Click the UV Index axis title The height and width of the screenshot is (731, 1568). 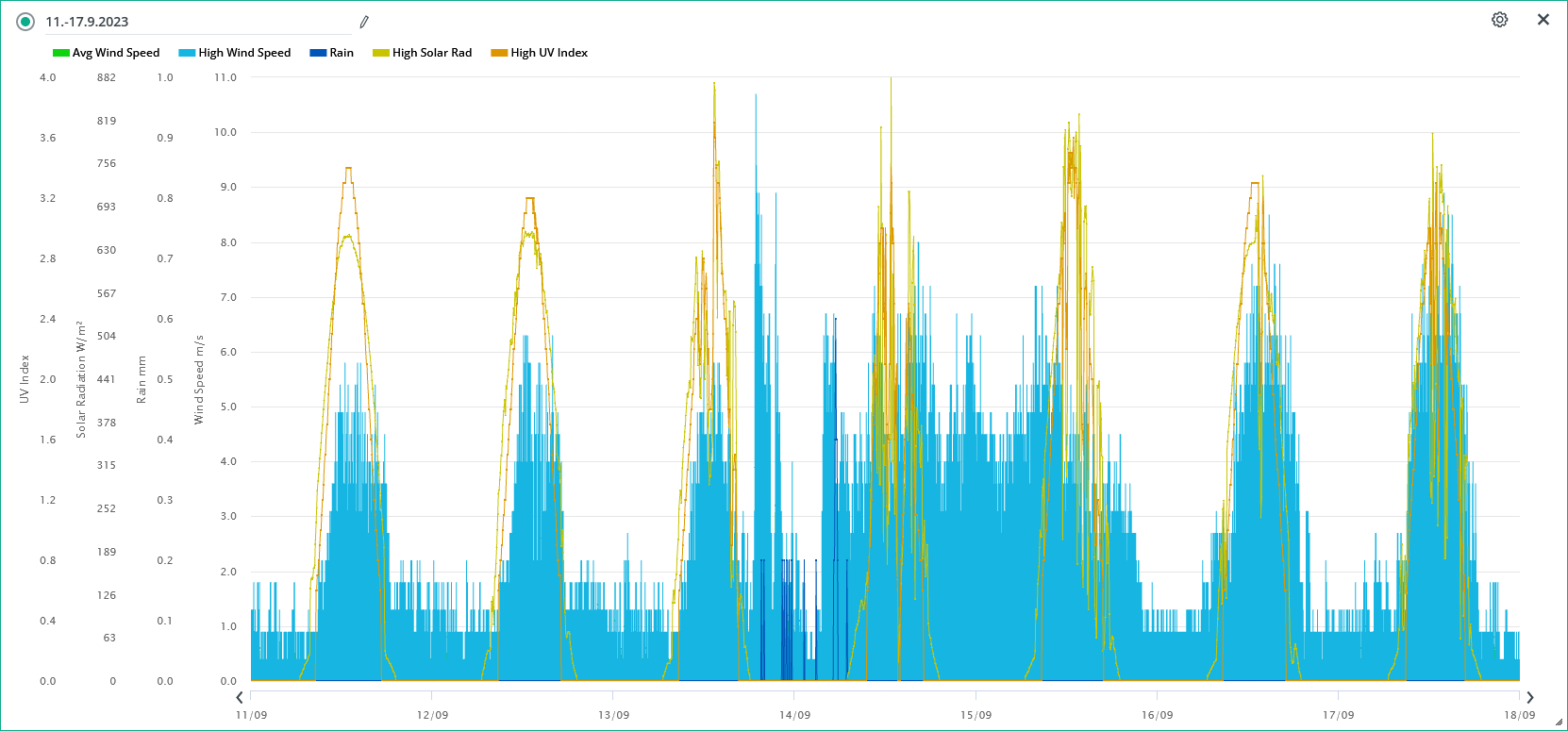pyautogui.click(x=25, y=379)
